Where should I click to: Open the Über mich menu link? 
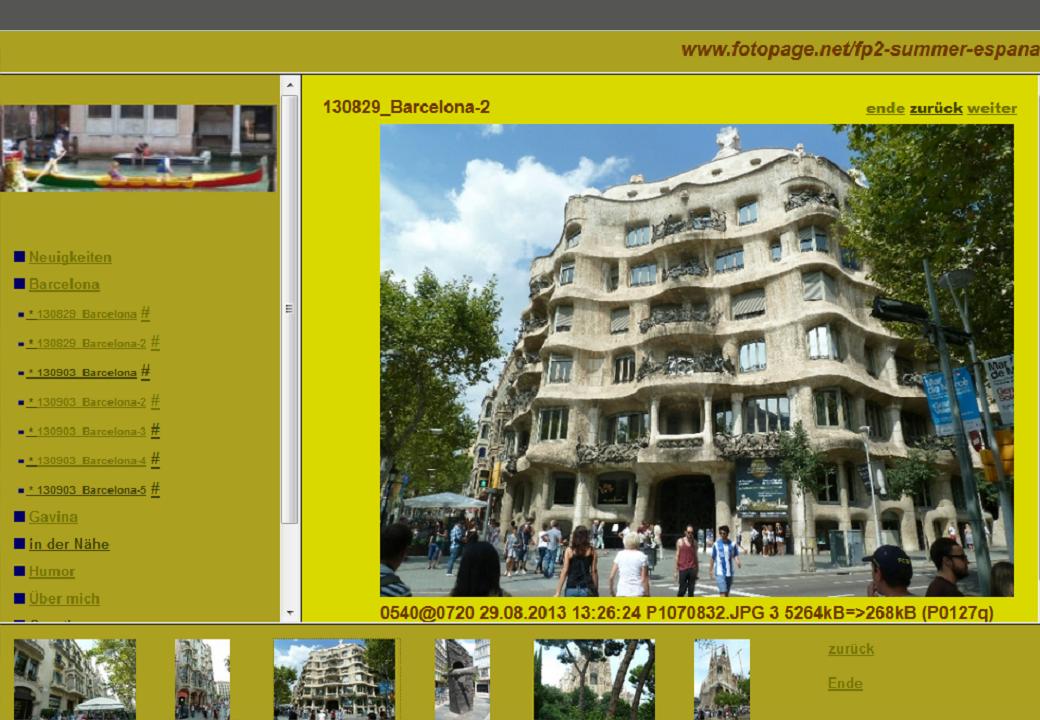64,599
